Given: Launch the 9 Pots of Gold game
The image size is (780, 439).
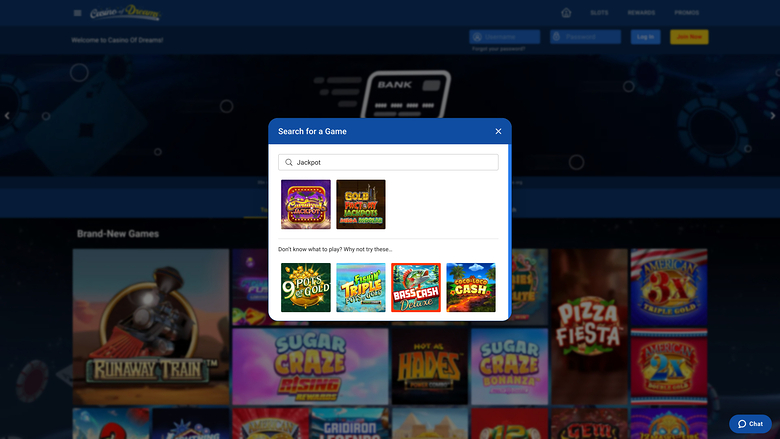Looking at the screenshot, I should click(306, 288).
